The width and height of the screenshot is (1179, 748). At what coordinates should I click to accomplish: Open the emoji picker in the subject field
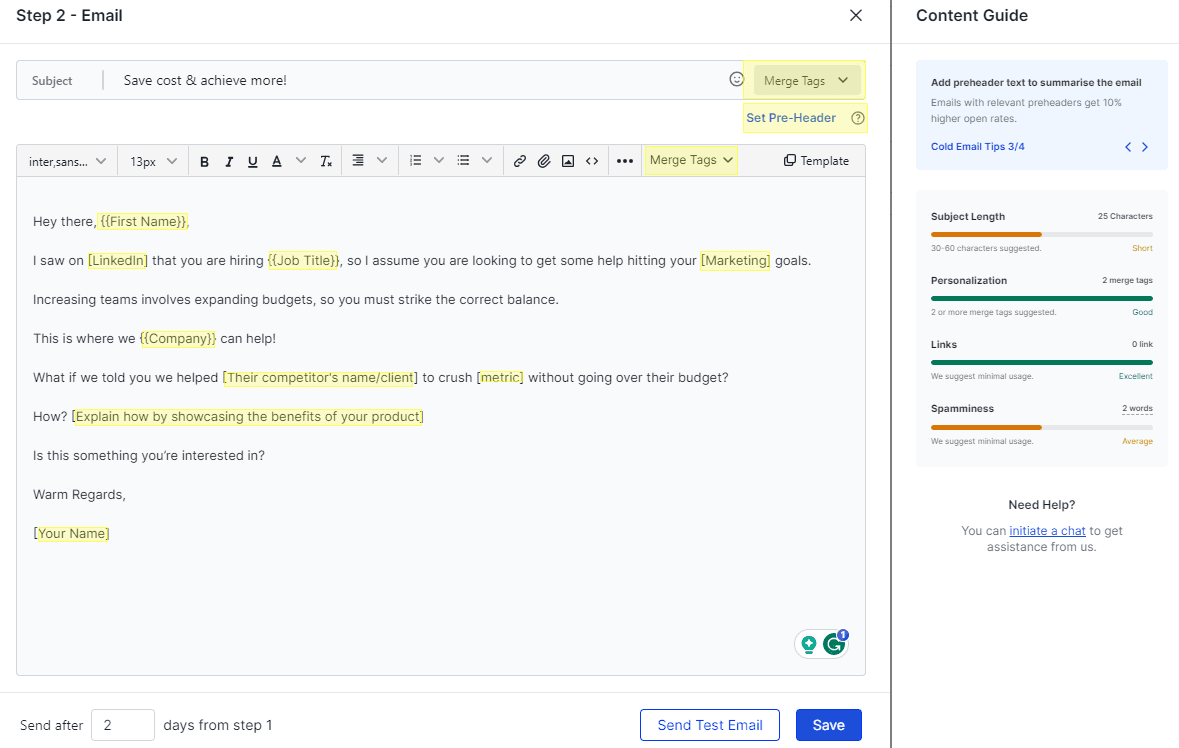[737, 79]
